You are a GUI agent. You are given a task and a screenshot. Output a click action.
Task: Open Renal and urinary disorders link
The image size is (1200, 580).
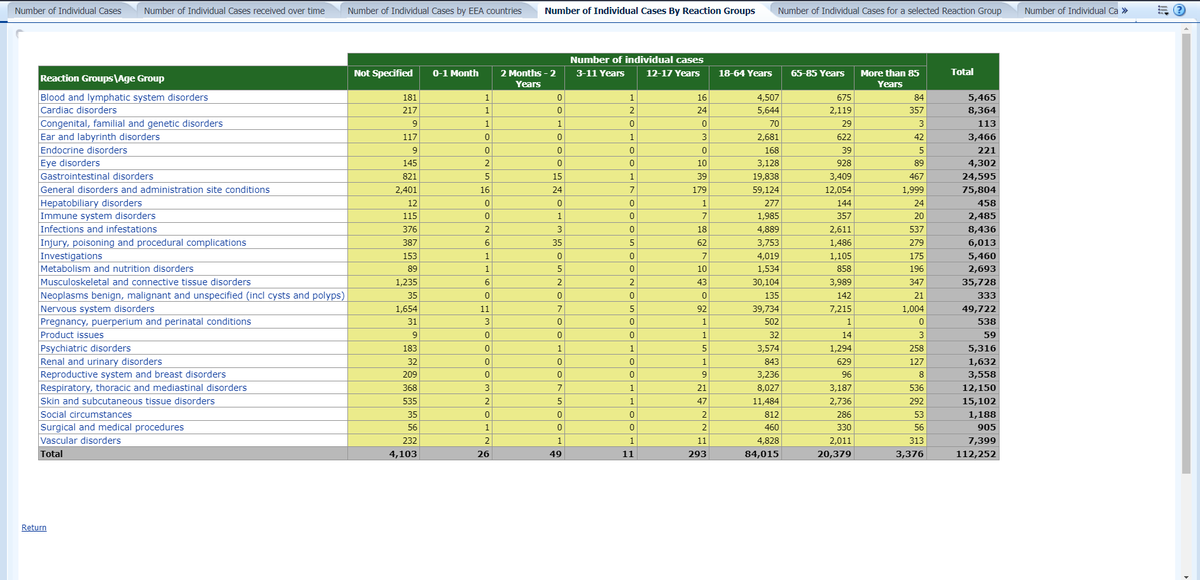(101, 361)
